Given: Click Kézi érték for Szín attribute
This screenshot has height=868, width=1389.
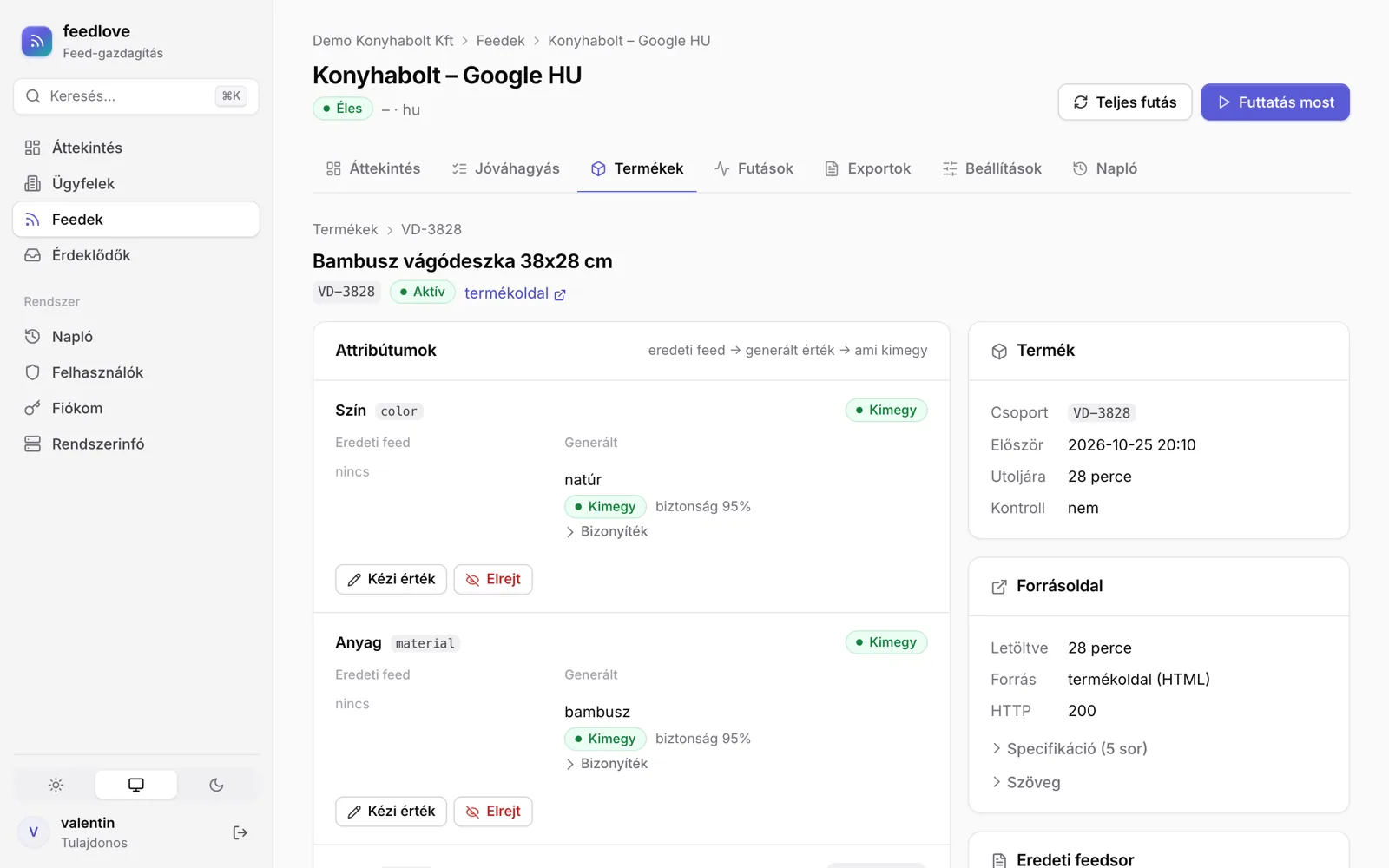Looking at the screenshot, I should (x=392, y=579).
